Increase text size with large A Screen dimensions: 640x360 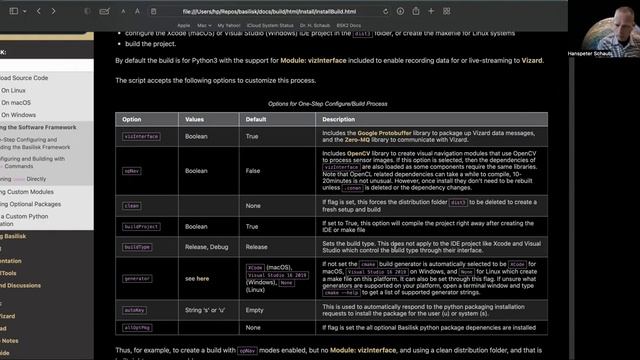click(x=137, y=11)
